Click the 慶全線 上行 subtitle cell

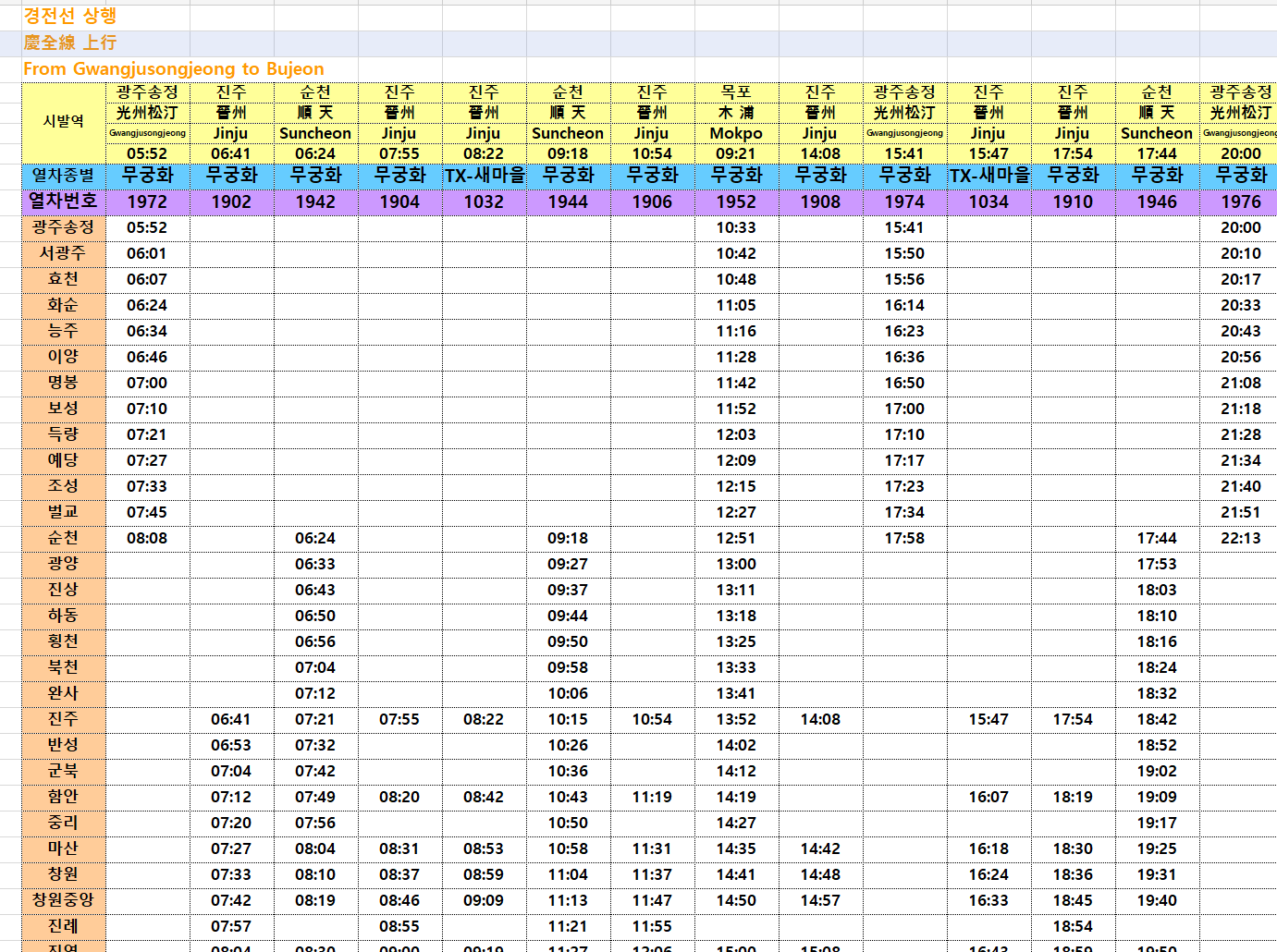[70, 43]
